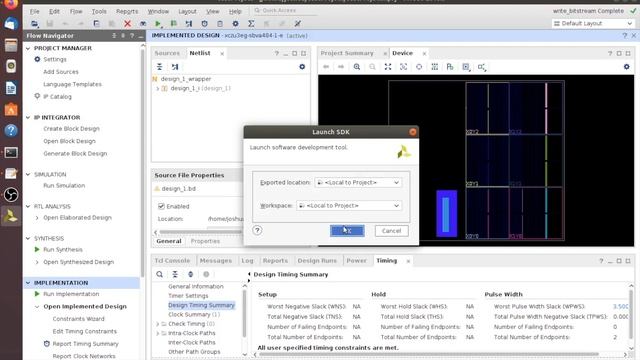
Task: Expand Intra-Clock Paths tree node
Action: click(158, 333)
